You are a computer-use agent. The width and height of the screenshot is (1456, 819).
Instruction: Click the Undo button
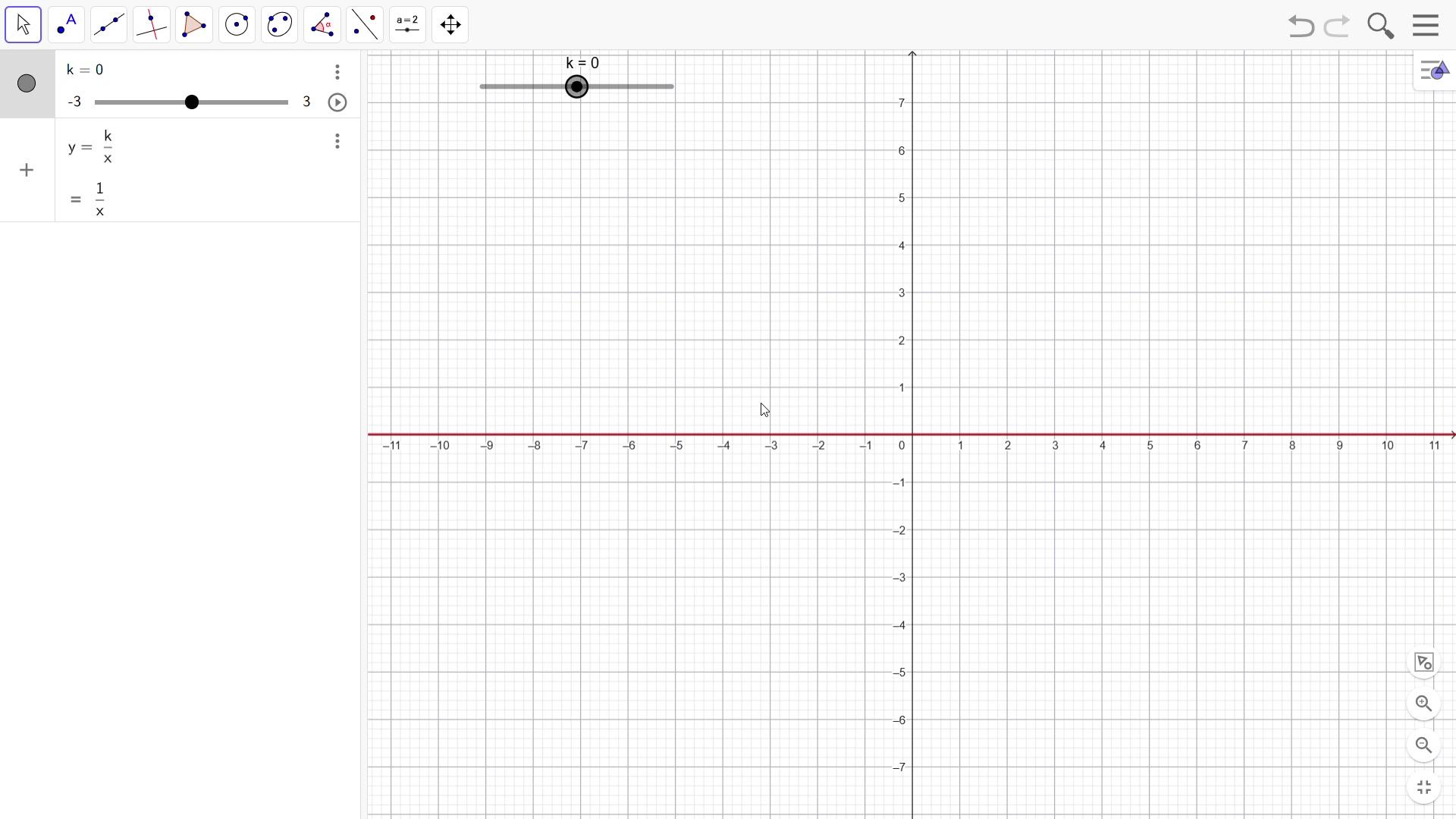click(1301, 26)
